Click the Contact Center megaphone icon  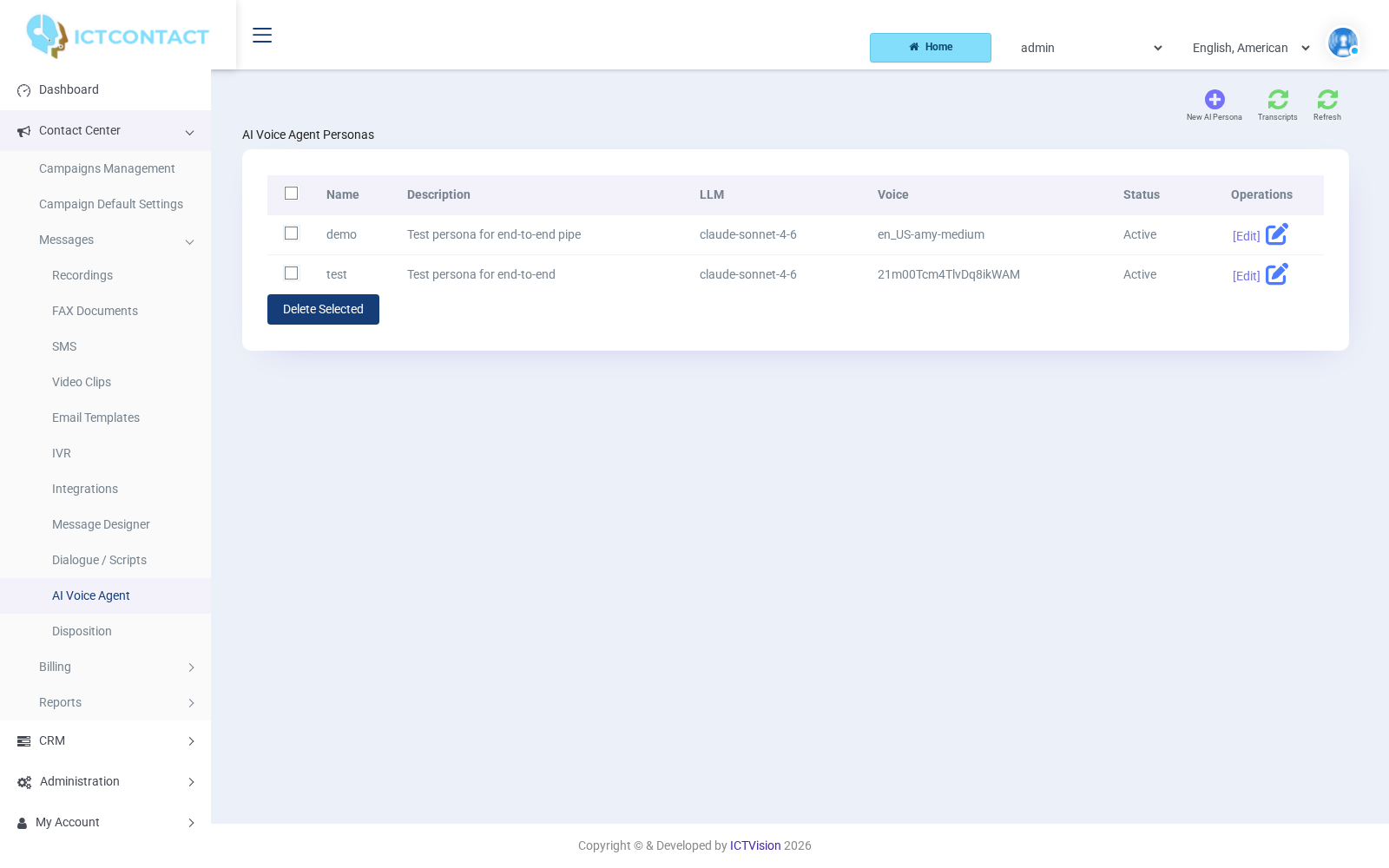(23, 131)
